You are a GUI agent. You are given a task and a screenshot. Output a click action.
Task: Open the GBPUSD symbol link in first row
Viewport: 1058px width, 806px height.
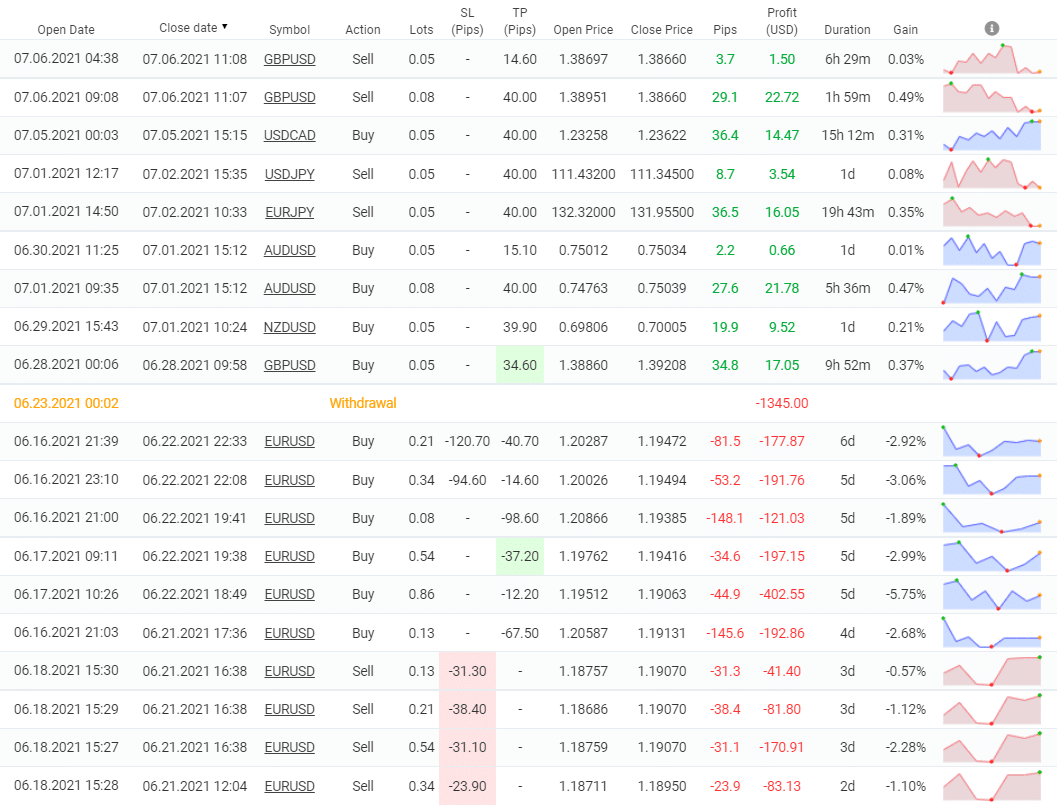coord(289,58)
